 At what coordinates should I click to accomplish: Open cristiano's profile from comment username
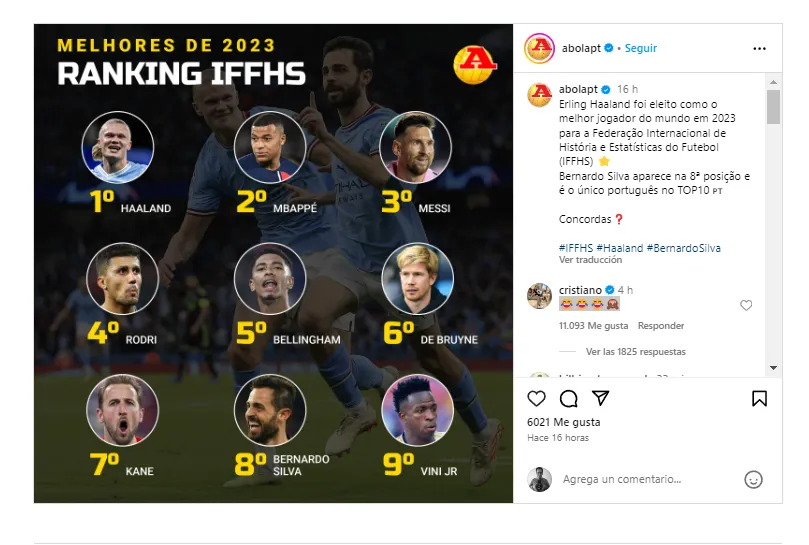[x=580, y=290]
